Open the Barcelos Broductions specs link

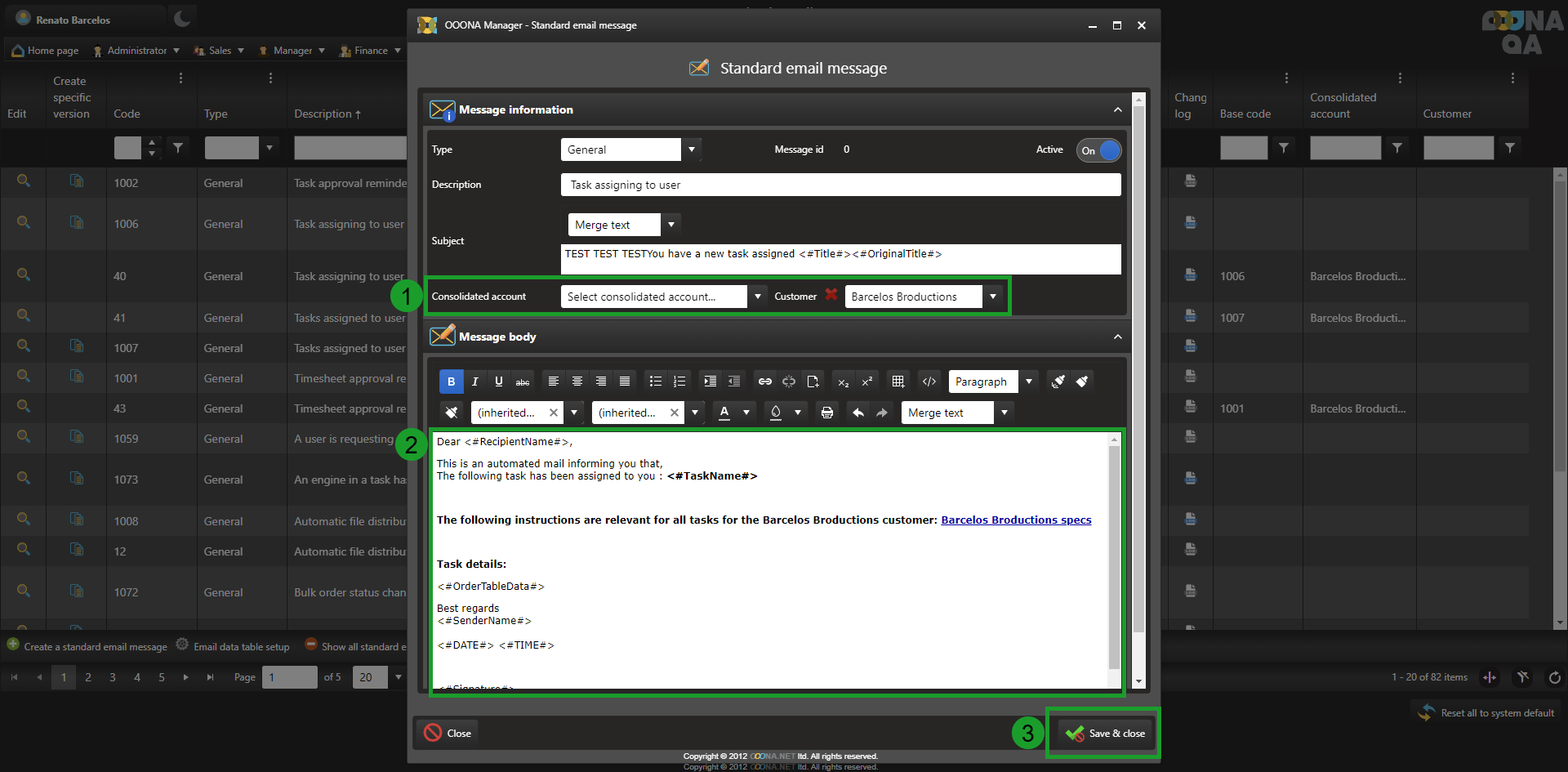click(x=1015, y=520)
